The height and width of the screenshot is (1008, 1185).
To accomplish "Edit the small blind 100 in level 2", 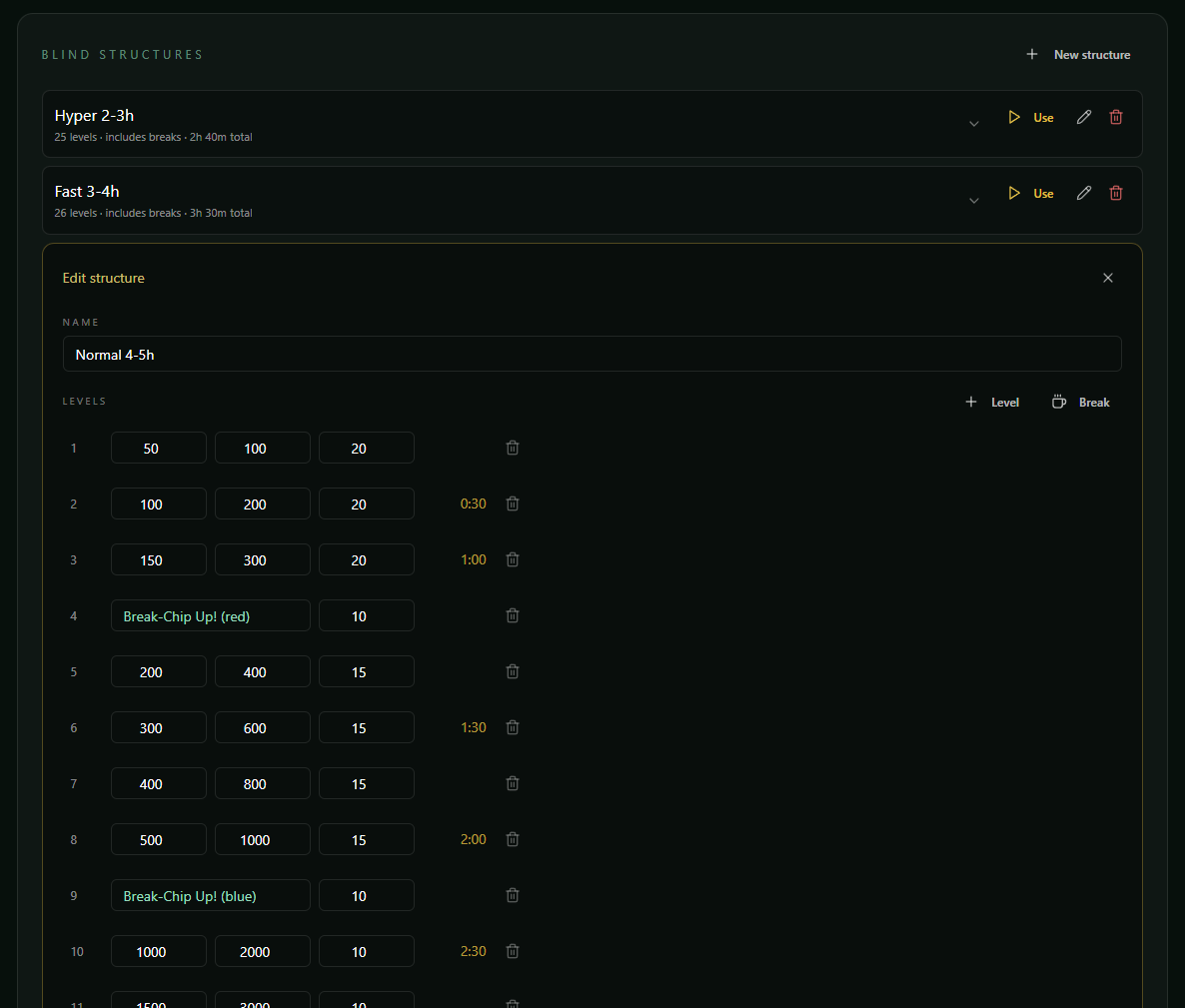I will (159, 504).
